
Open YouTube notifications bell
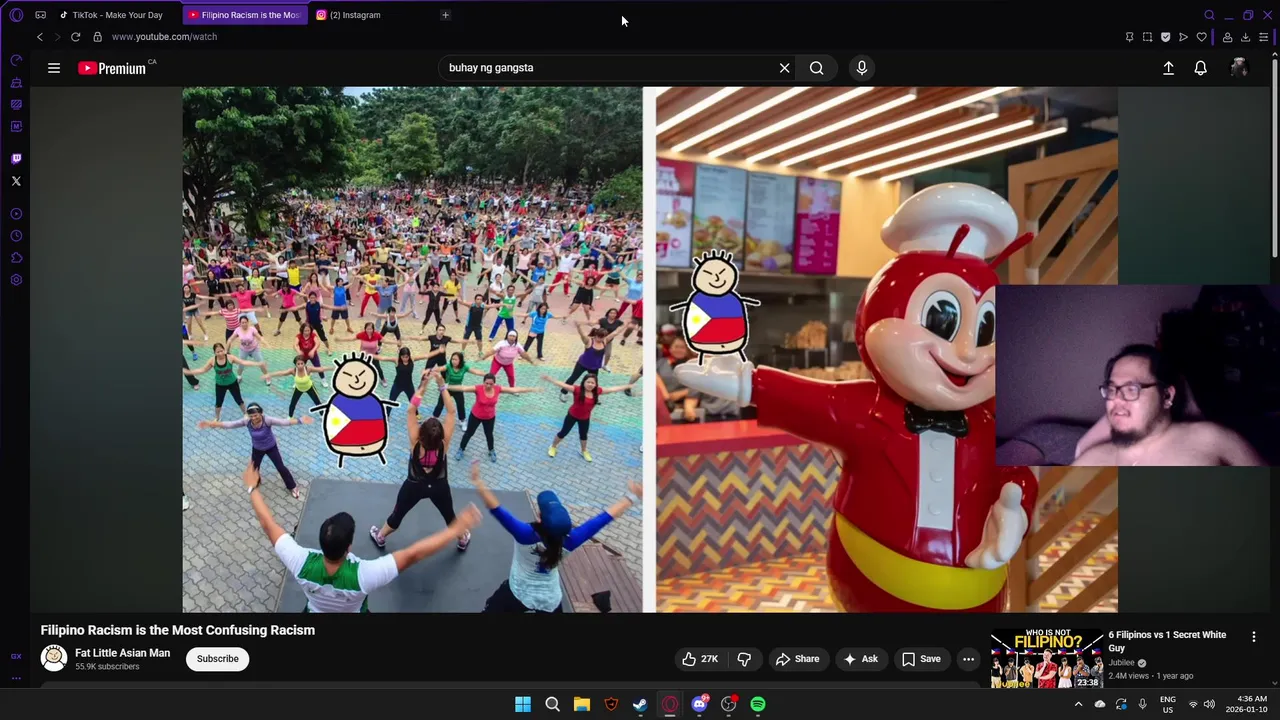pos(1200,68)
